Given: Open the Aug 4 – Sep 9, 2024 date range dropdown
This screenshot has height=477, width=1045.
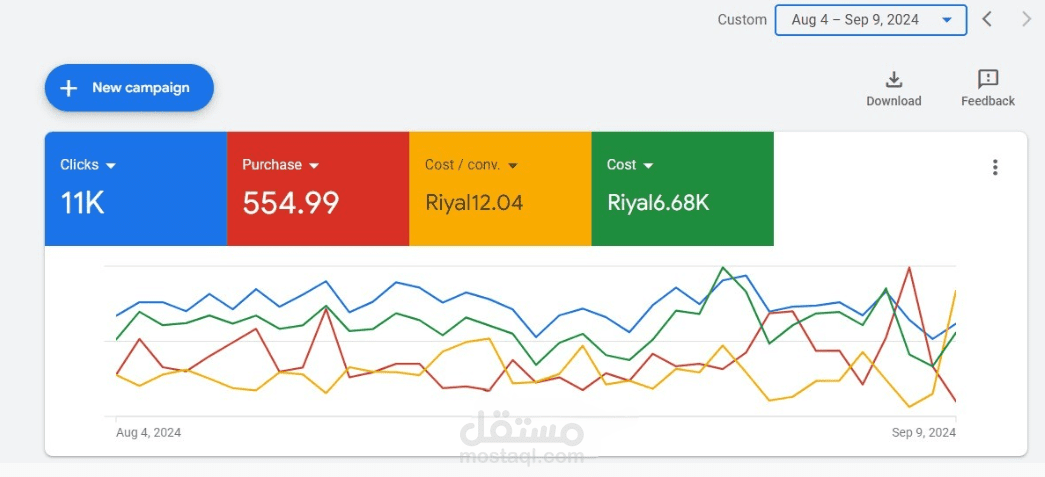Looking at the screenshot, I should tap(870, 20).
